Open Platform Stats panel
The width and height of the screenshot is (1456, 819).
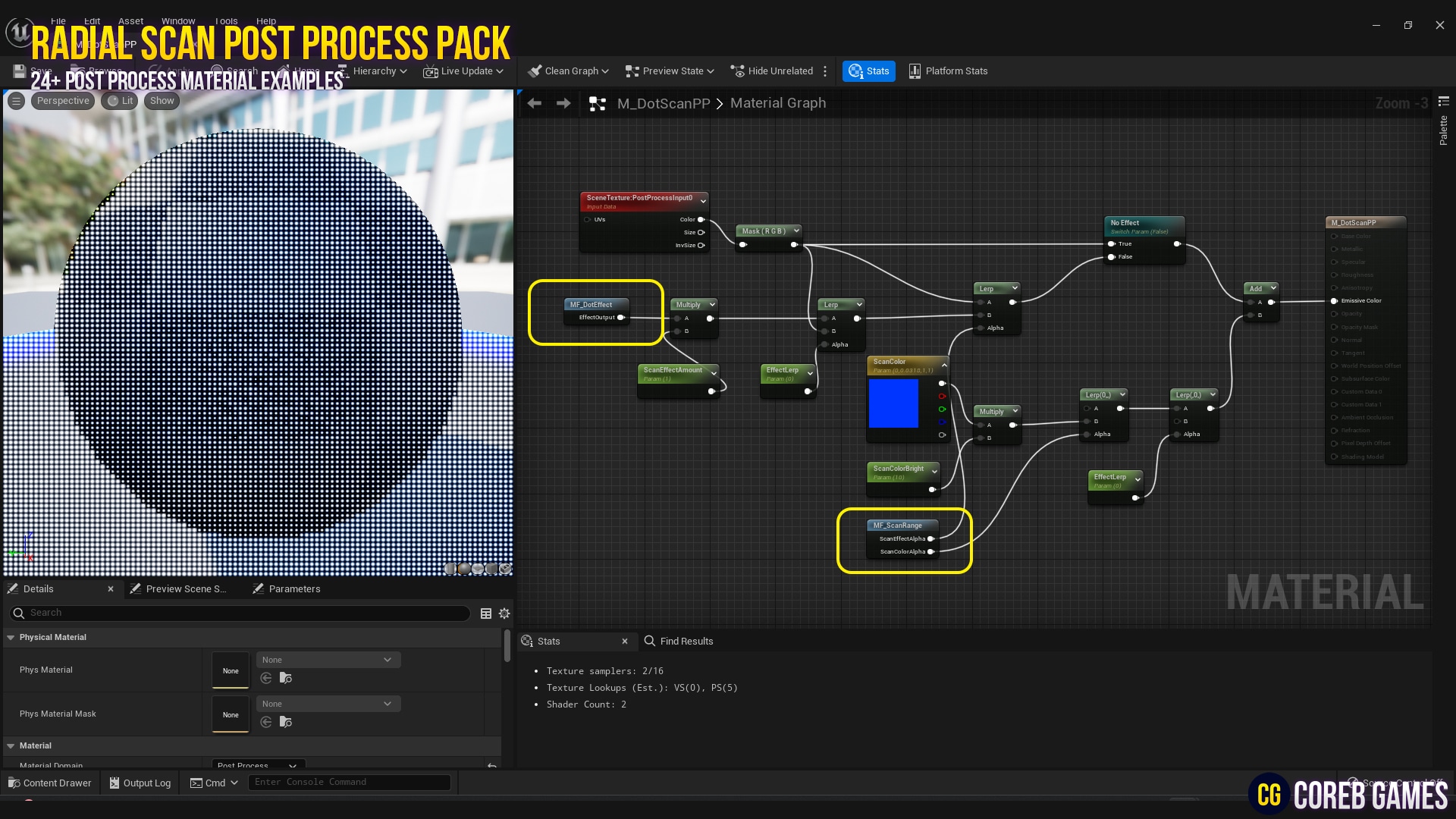coord(948,71)
